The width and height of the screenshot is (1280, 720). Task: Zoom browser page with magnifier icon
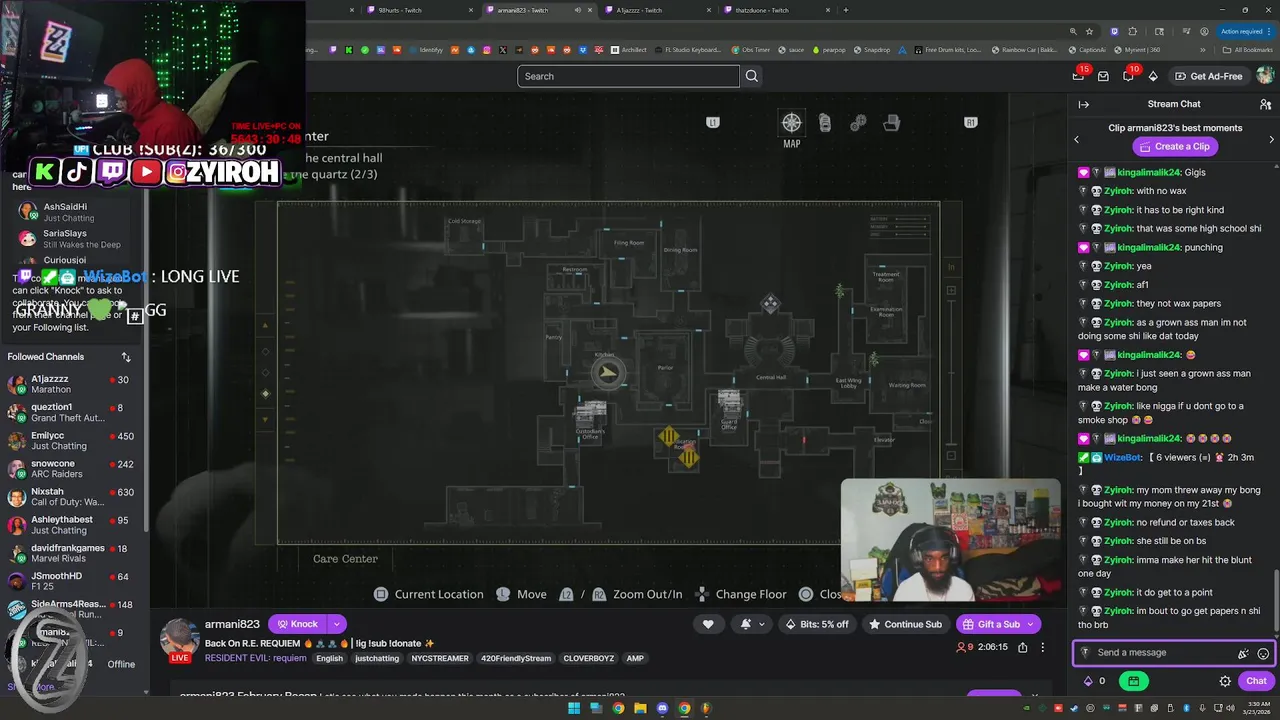[x=1073, y=31]
